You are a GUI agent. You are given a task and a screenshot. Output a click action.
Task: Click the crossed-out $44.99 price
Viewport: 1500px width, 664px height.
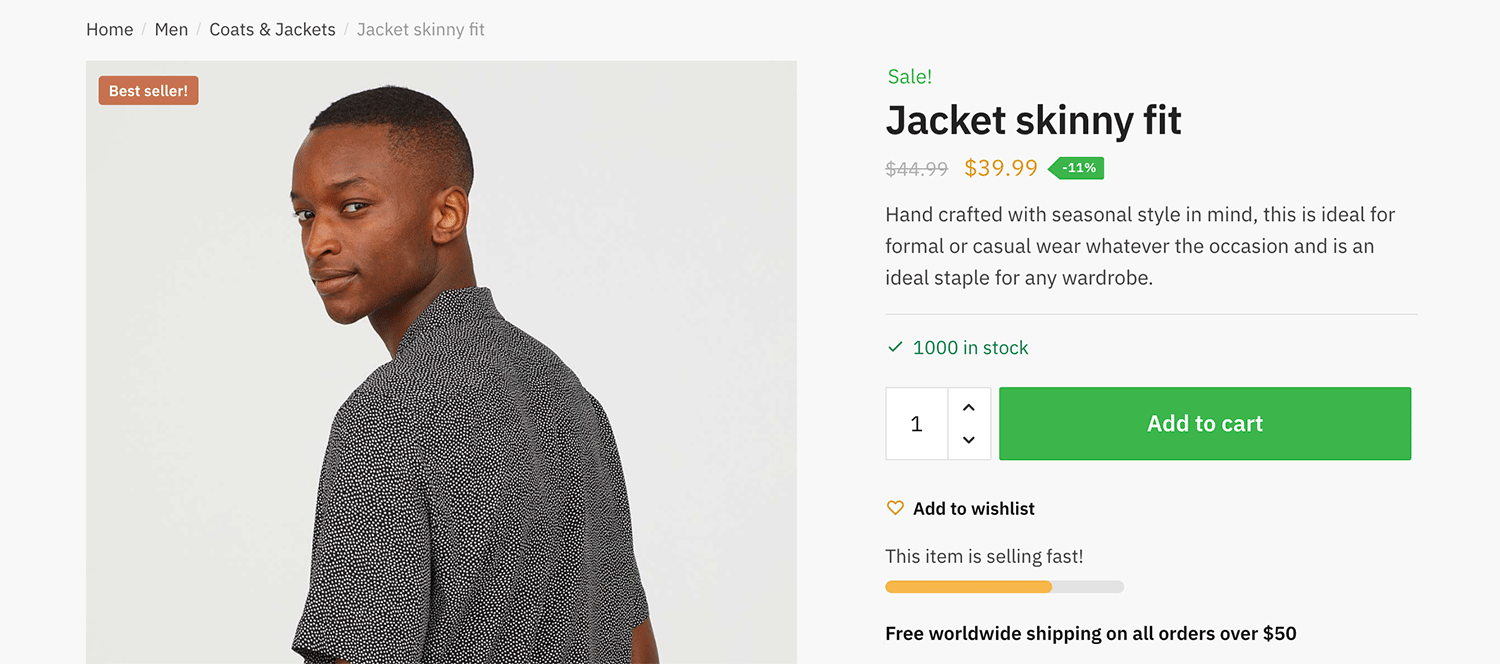[916, 169]
